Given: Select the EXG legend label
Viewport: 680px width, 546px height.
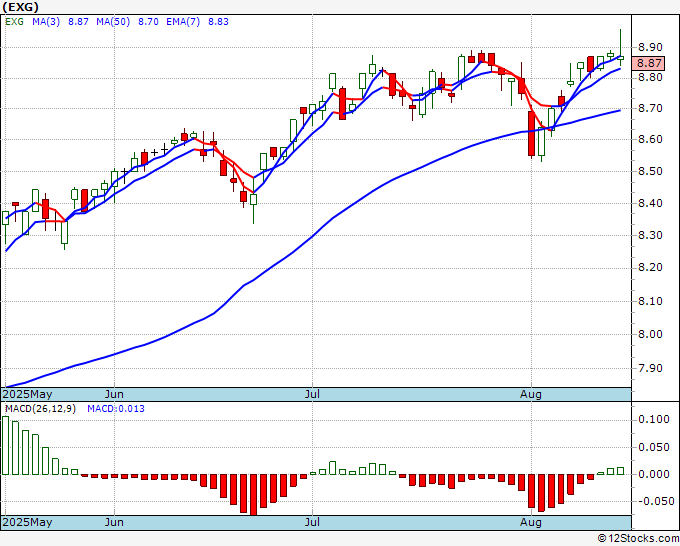Looking at the screenshot, I should (14, 22).
